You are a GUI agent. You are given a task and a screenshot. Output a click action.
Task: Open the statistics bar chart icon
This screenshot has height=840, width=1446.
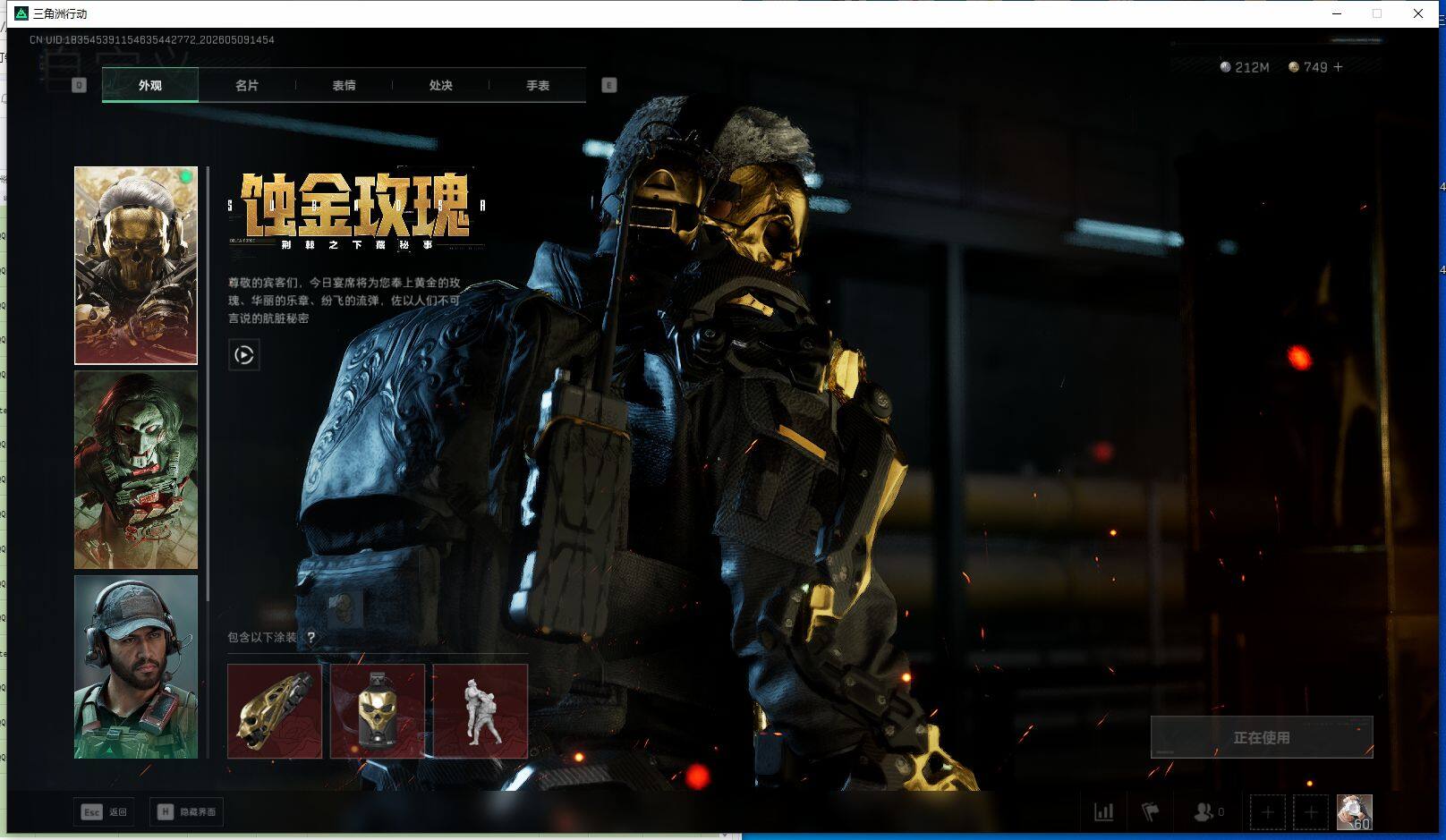(x=1104, y=812)
